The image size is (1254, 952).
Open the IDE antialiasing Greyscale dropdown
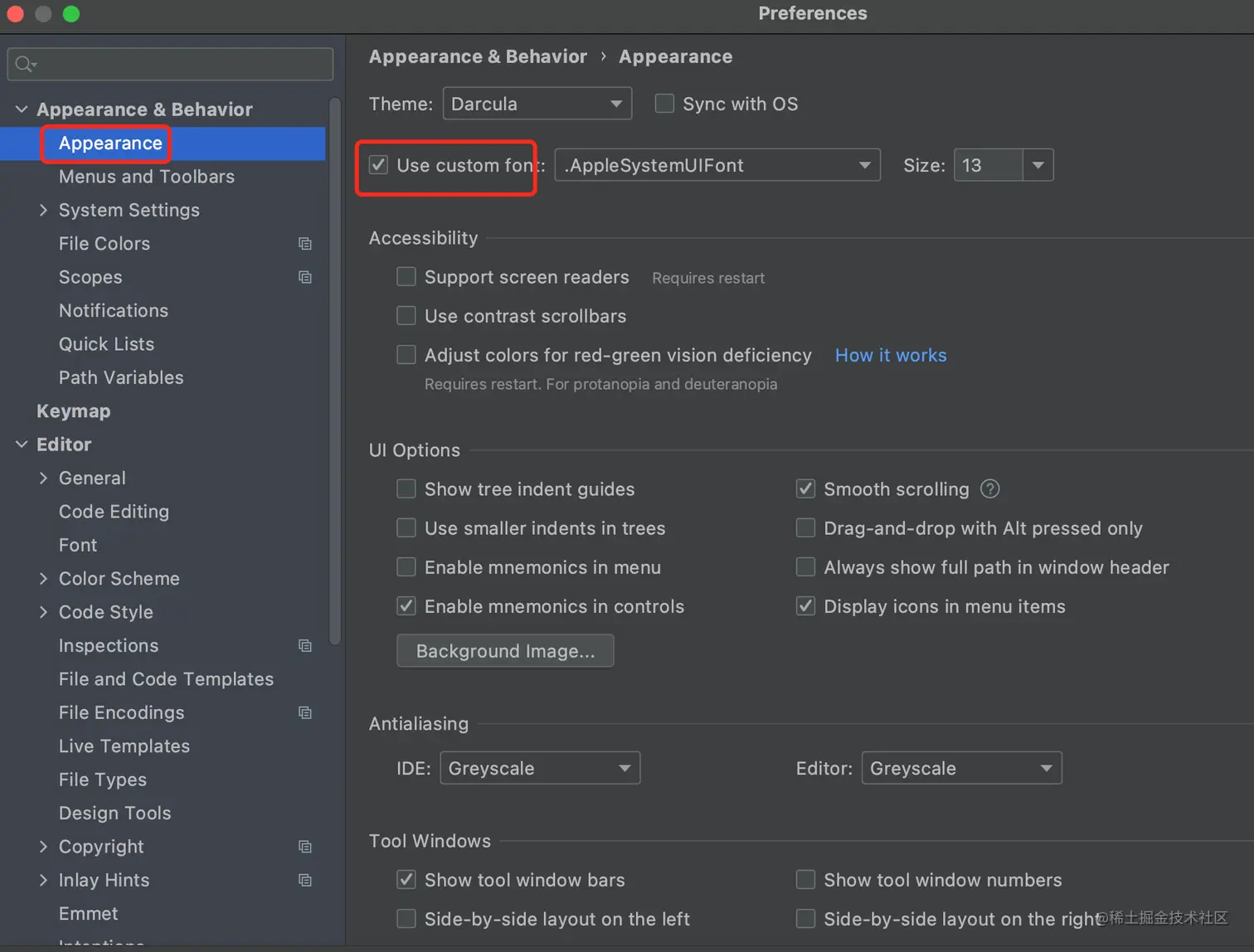tap(540, 768)
